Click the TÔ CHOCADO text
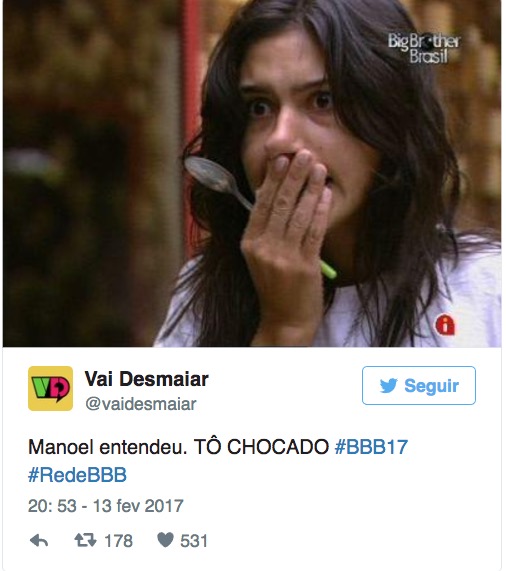Screen dimensions: 506x571 (261, 447)
